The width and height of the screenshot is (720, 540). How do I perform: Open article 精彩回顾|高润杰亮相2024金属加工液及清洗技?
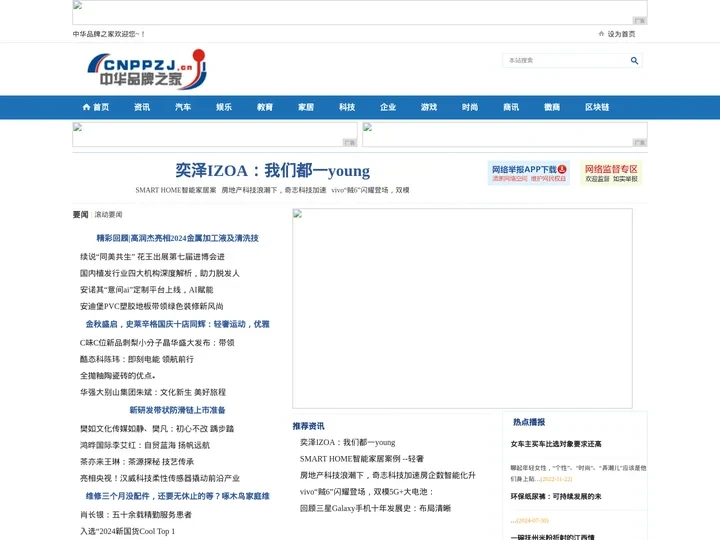(177, 238)
